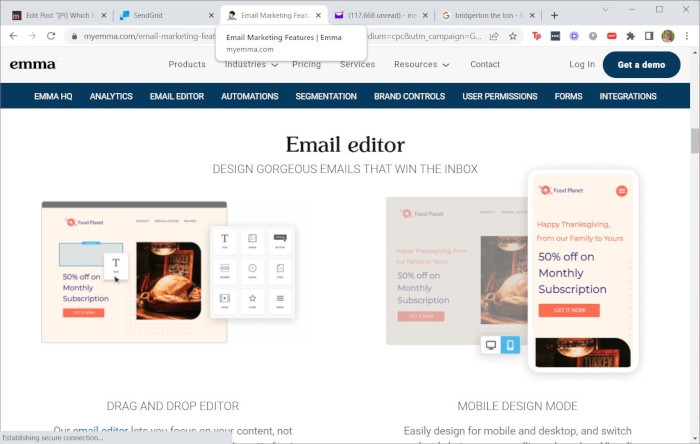This screenshot has width=700, height=444.
Task: Open the Services page
Action: point(357,64)
